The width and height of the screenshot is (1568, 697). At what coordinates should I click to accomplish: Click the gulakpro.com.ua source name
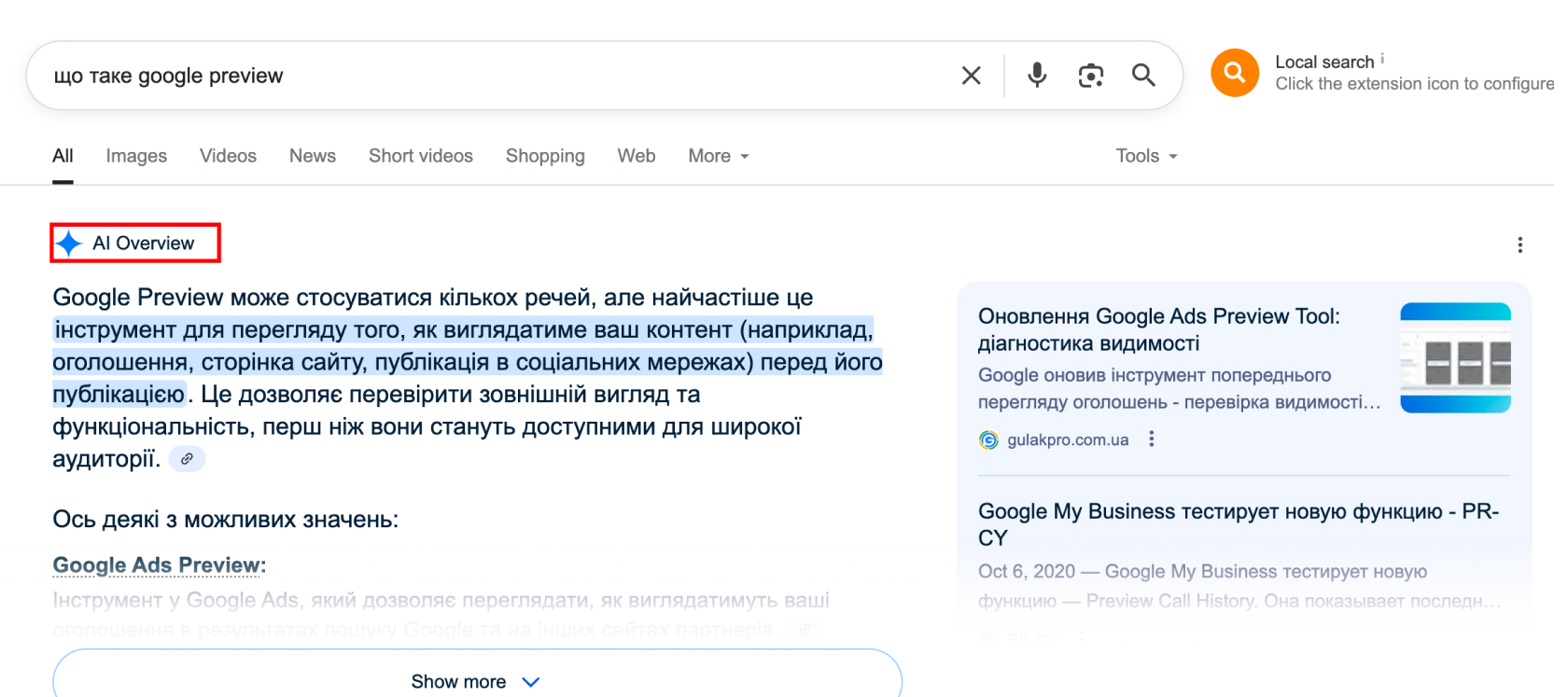[x=1068, y=439]
